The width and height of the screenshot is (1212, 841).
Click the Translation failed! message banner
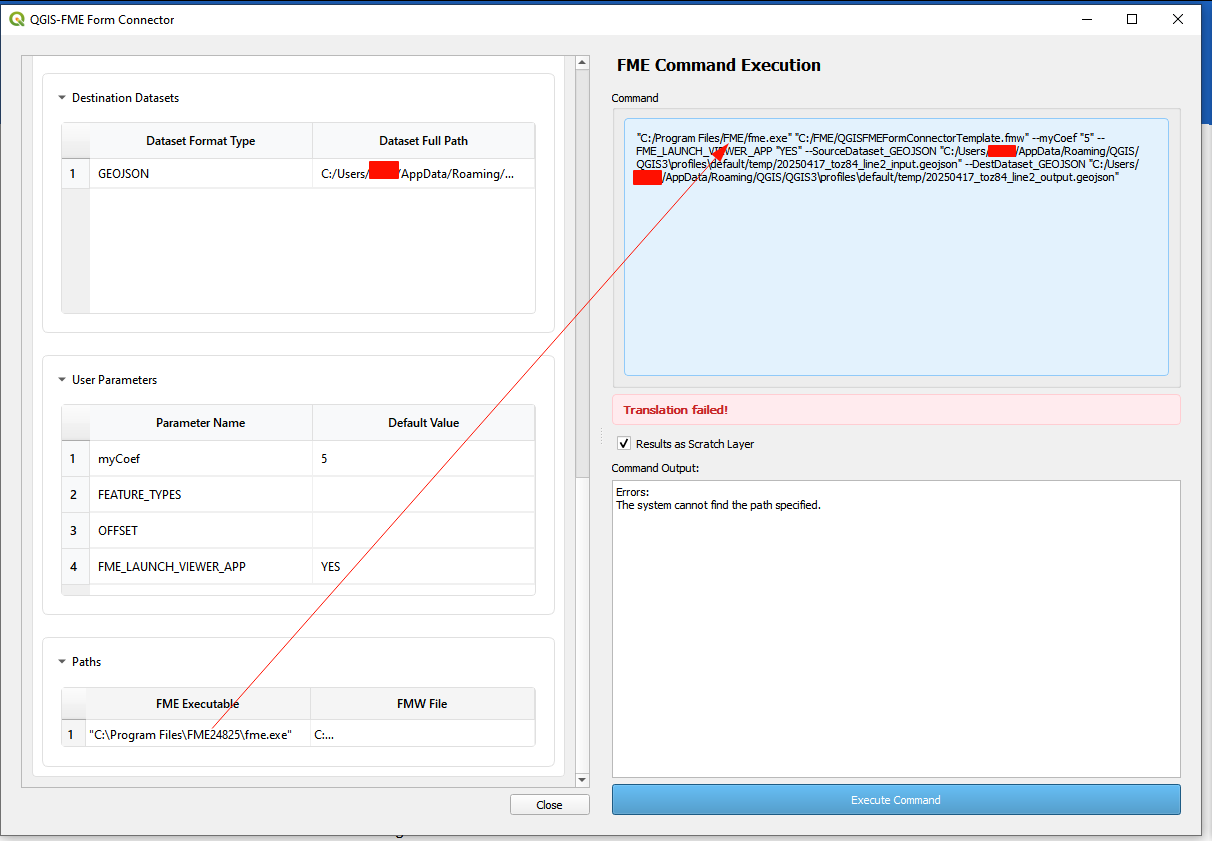point(896,410)
